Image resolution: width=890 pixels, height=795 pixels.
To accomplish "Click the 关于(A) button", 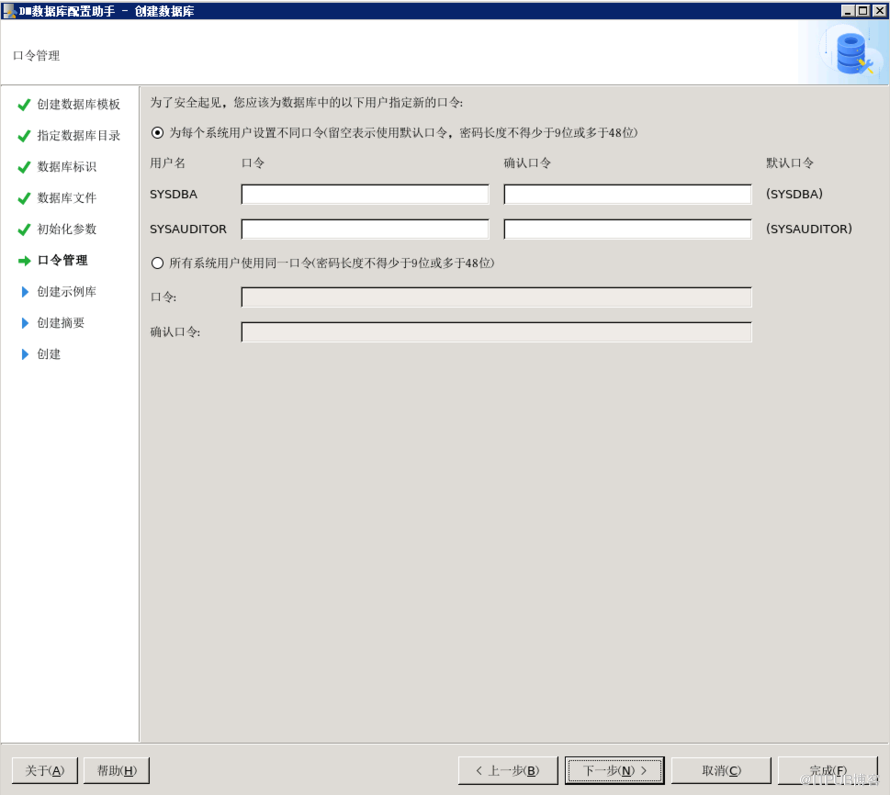I will (x=45, y=771).
